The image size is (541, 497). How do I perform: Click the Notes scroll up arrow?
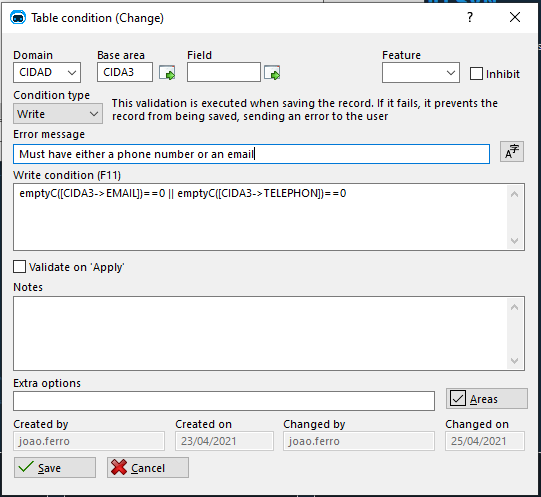click(514, 307)
